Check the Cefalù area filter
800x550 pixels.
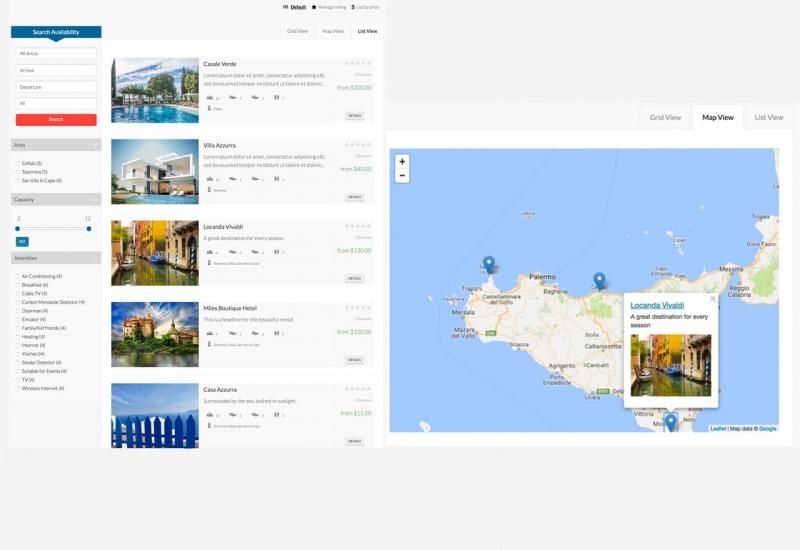(18, 163)
